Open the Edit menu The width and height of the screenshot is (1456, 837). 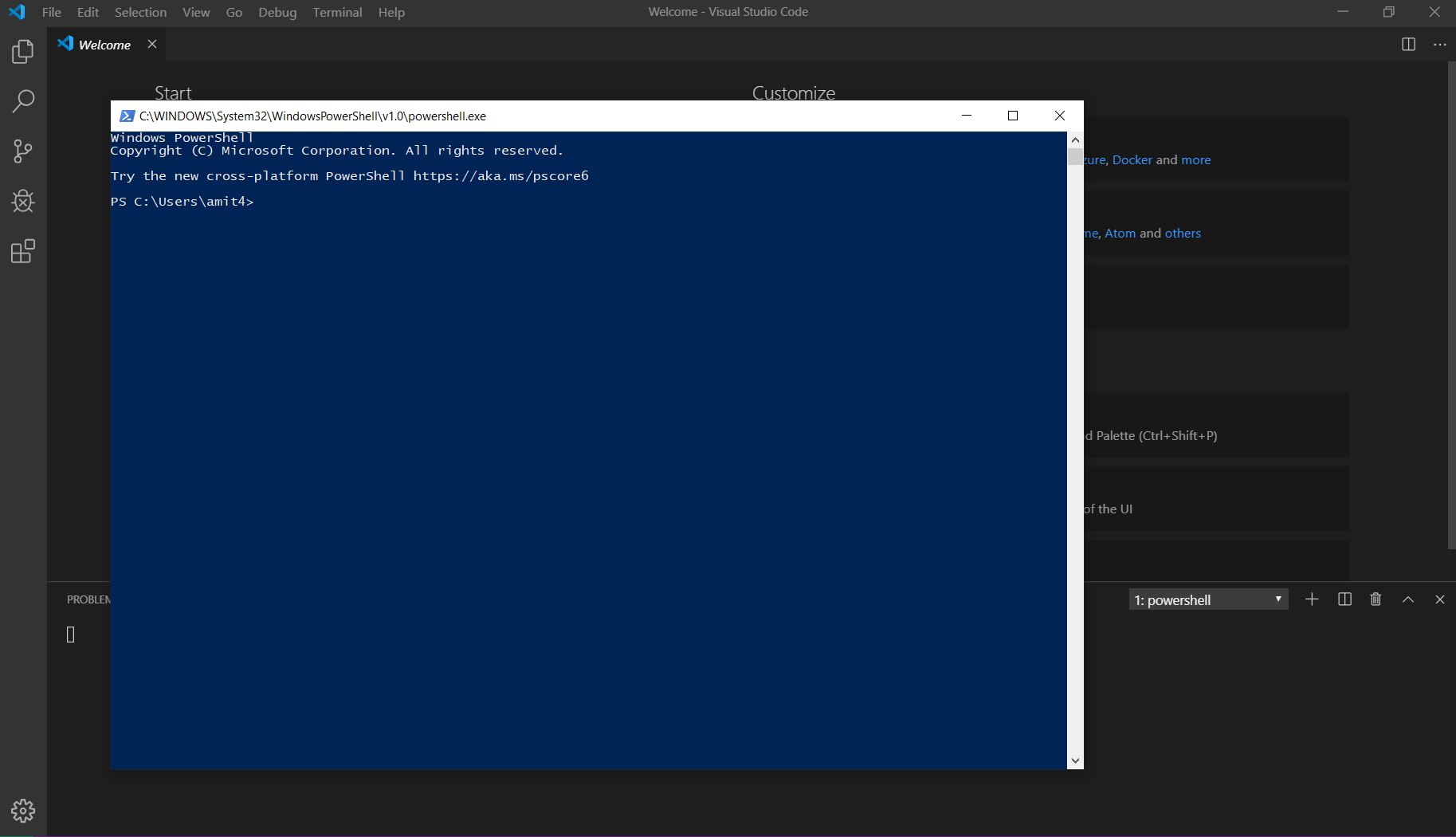pos(88,12)
